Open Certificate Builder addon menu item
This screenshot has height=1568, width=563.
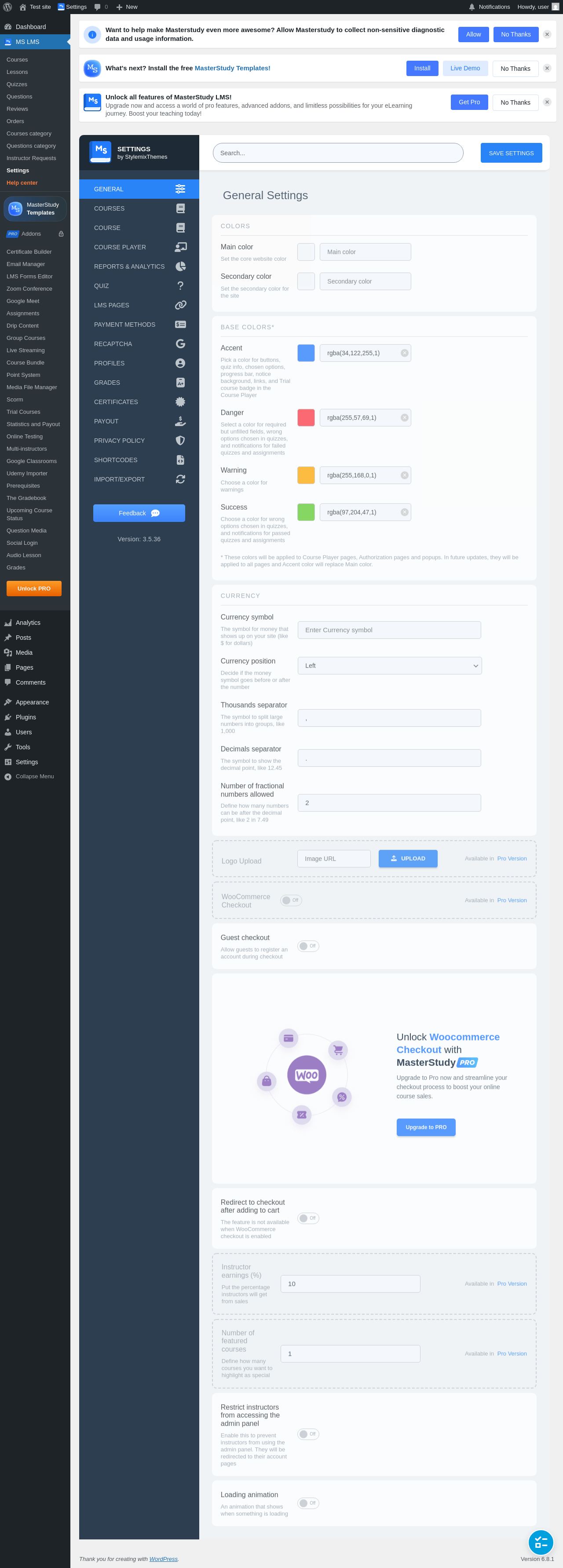(x=29, y=252)
